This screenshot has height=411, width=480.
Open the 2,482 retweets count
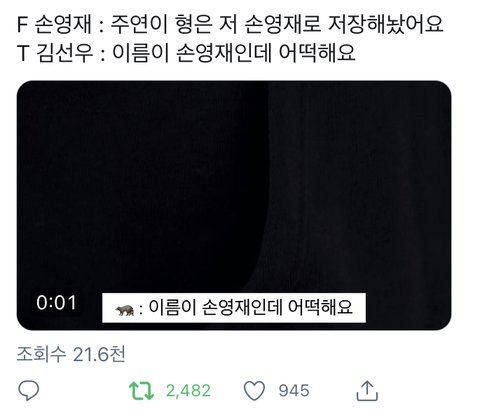pyautogui.click(x=188, y=391)
